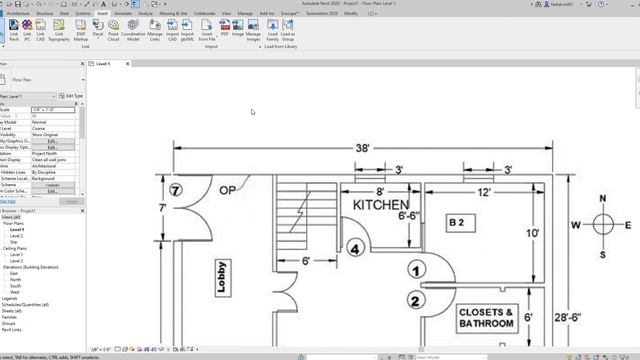Open the Architecture ribbon tab
640x360 pixels.
tap(18, 13)
